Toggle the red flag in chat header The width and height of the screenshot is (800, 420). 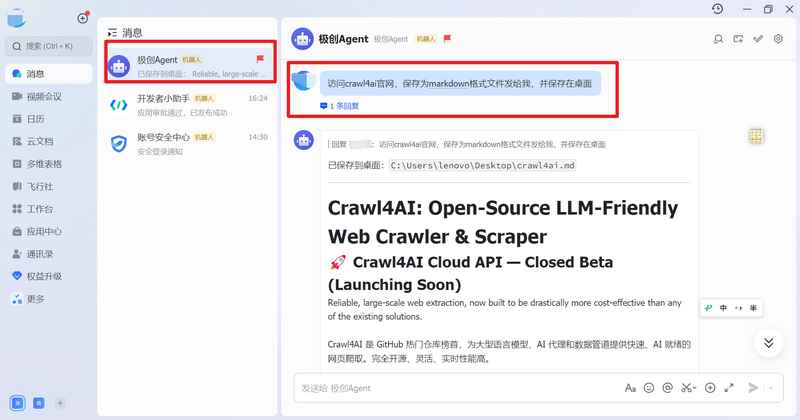point(447,38)
